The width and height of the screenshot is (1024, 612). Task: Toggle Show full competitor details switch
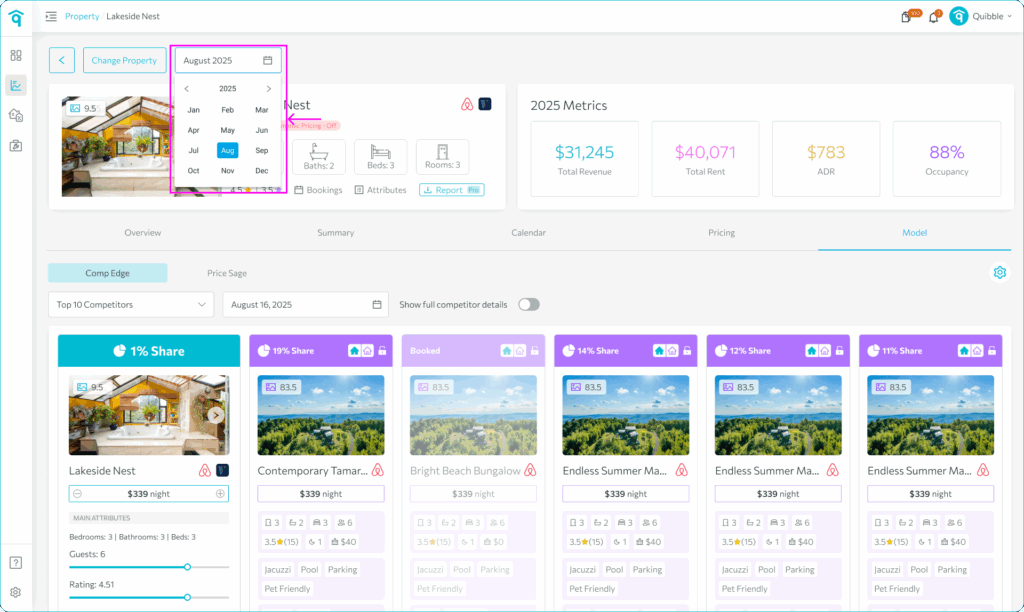529,304
